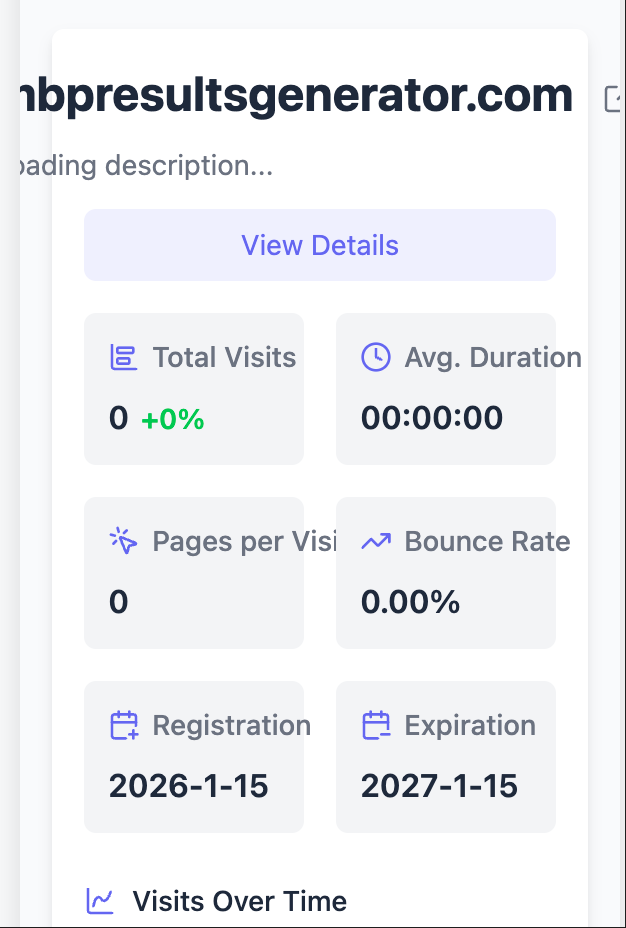Click the Expiration label

coord(470,726)
